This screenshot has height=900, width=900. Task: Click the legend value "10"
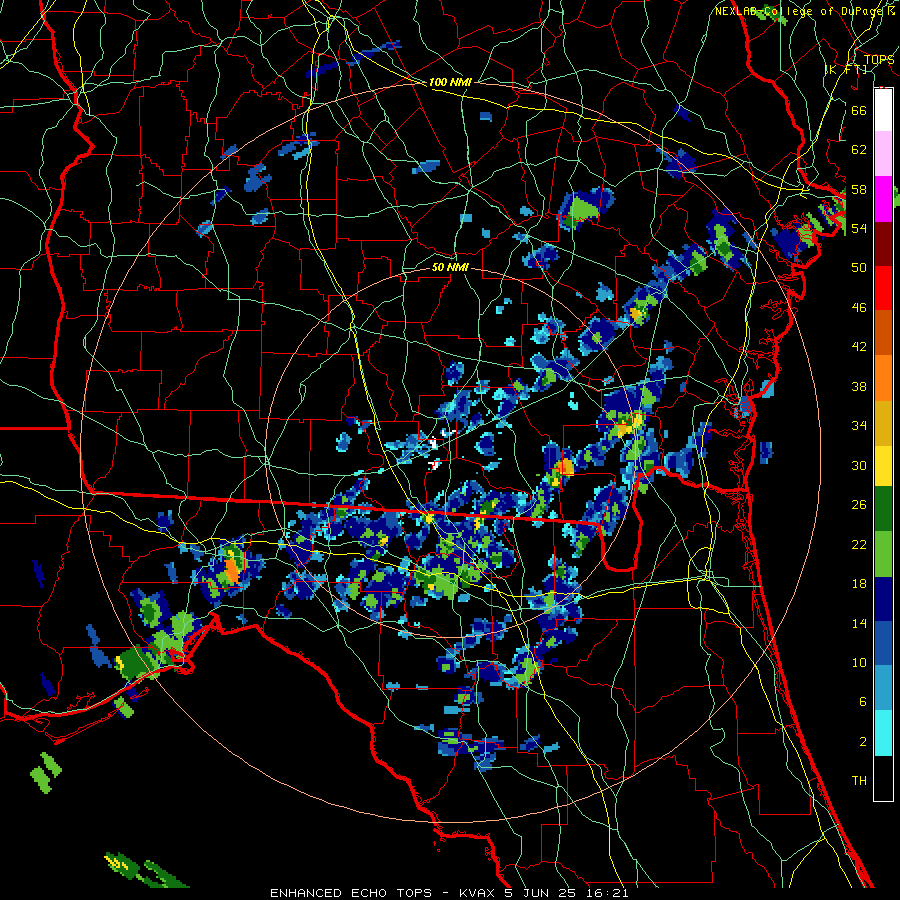[x=859, y=662]
